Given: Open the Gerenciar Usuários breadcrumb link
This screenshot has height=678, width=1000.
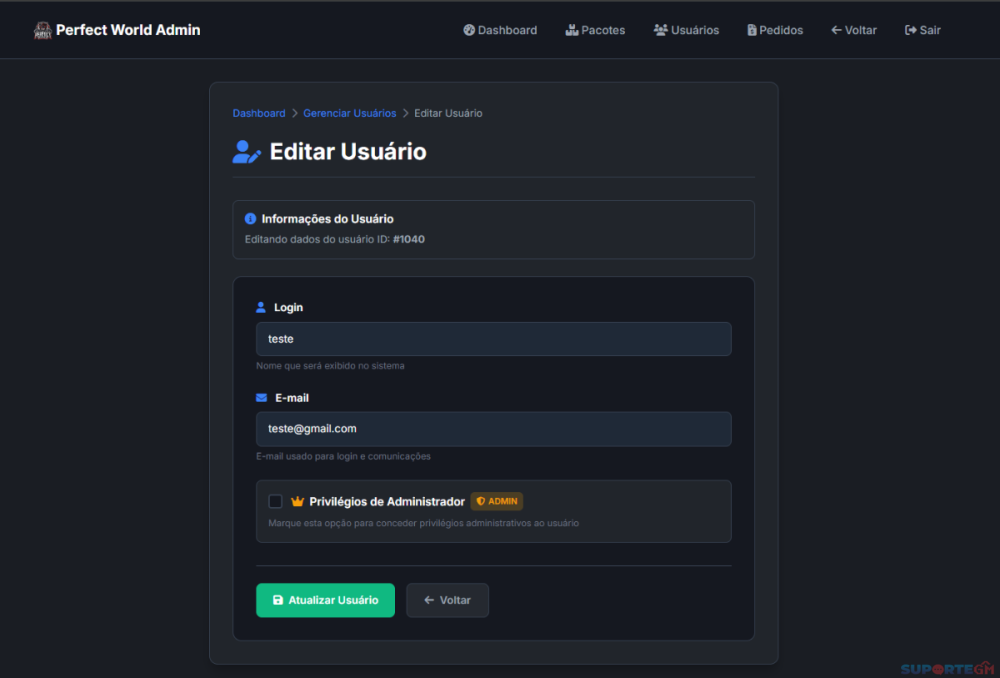Looking at the screenshot, I should (349, 114).
